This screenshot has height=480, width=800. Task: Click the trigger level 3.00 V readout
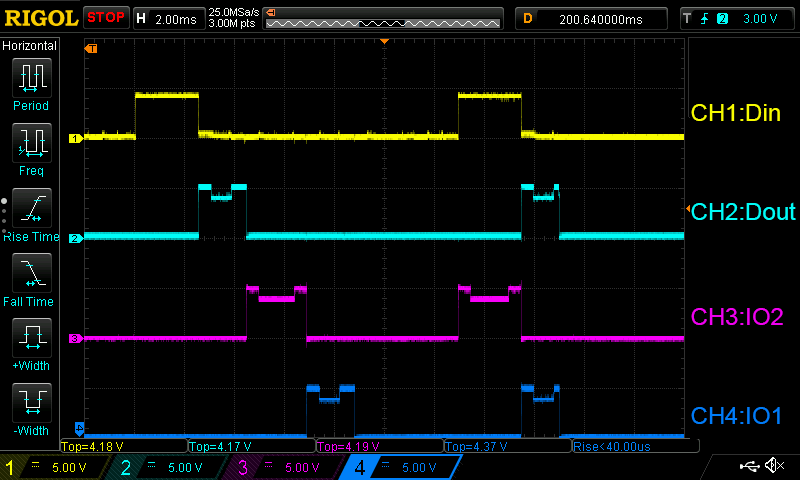tap(760, 19)
